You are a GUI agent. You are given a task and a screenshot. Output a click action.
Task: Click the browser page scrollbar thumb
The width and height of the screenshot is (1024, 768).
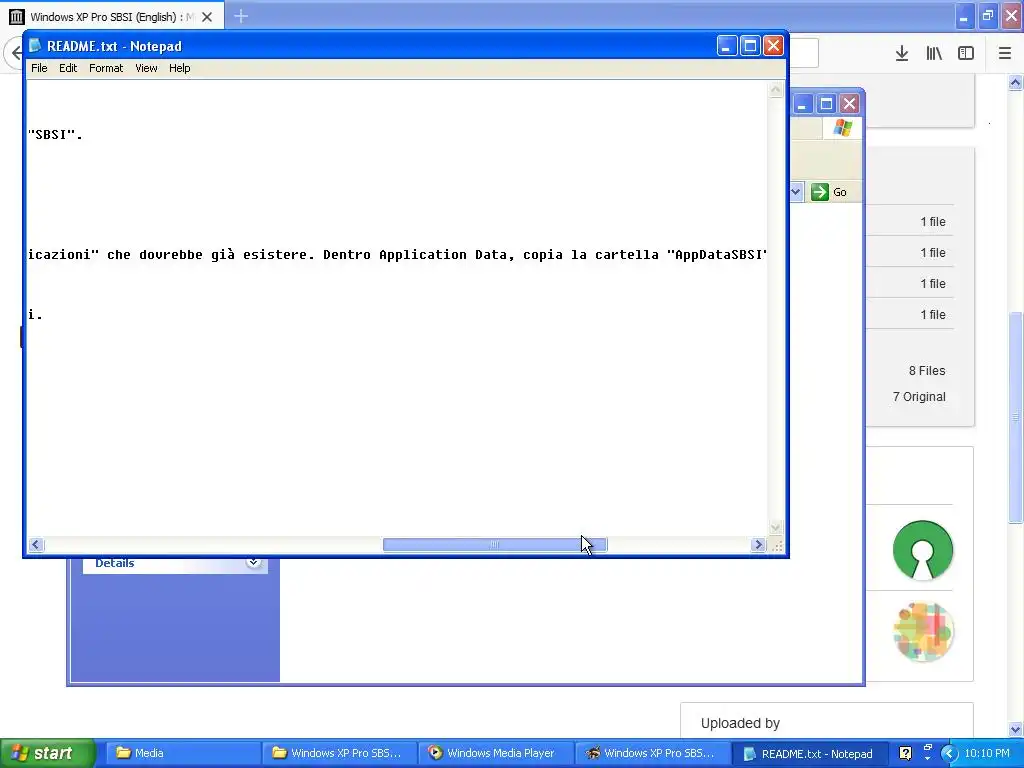coord(1016,417)
